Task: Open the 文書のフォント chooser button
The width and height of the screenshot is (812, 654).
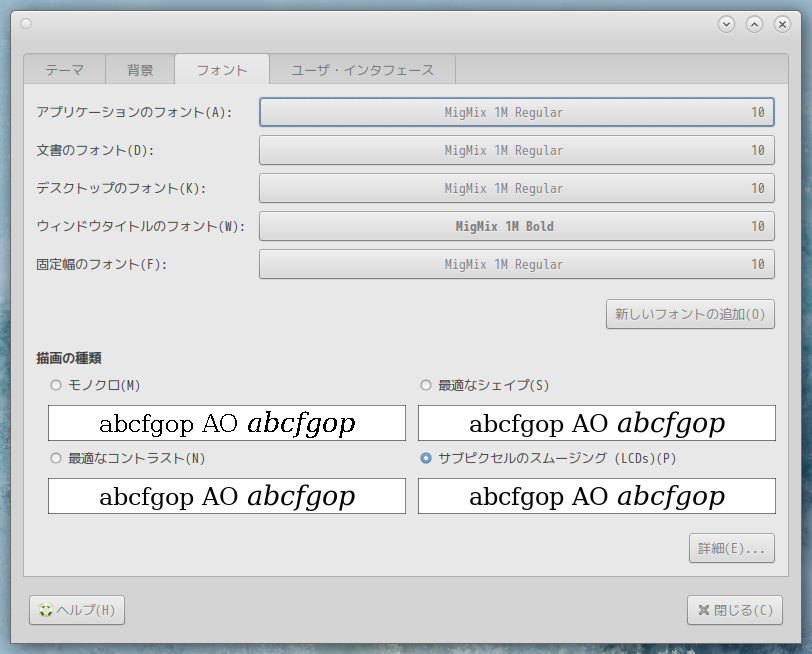Action: tap(517, 150)
